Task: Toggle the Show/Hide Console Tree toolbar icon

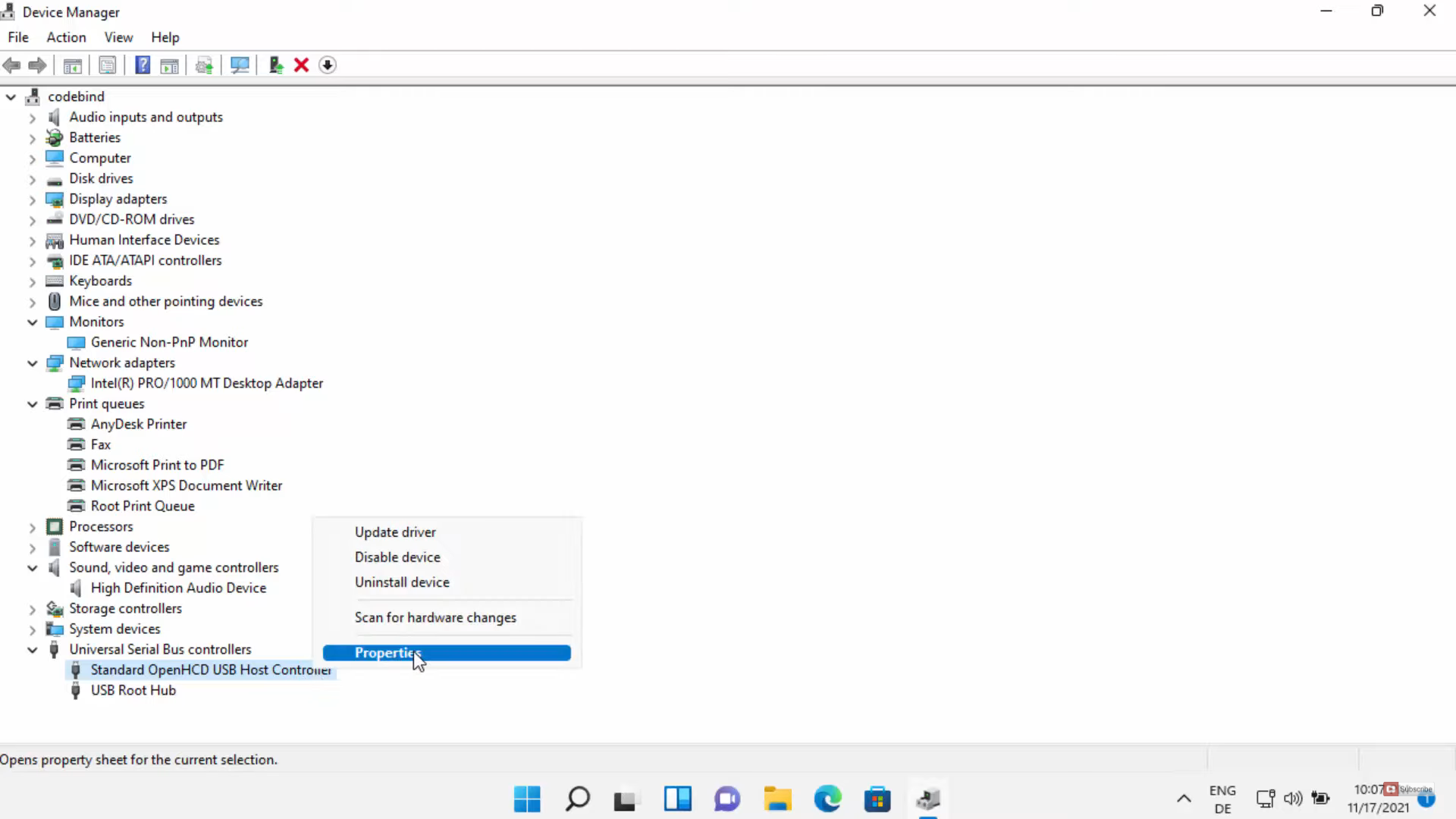Action: tap(73, 65)
